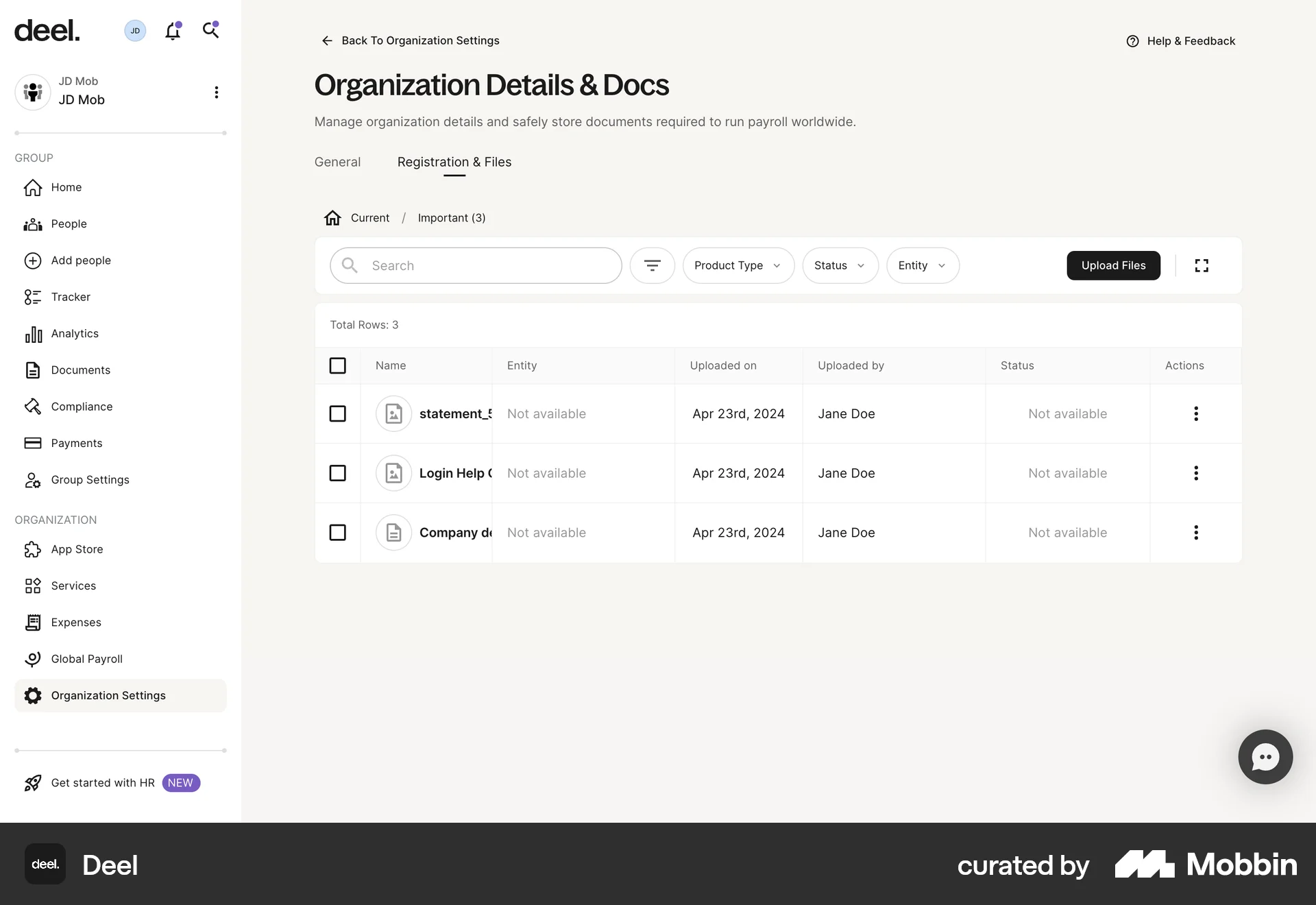Open the notifications bell icon
Viewport: 1316px width, 905px height.
point(173,30)
